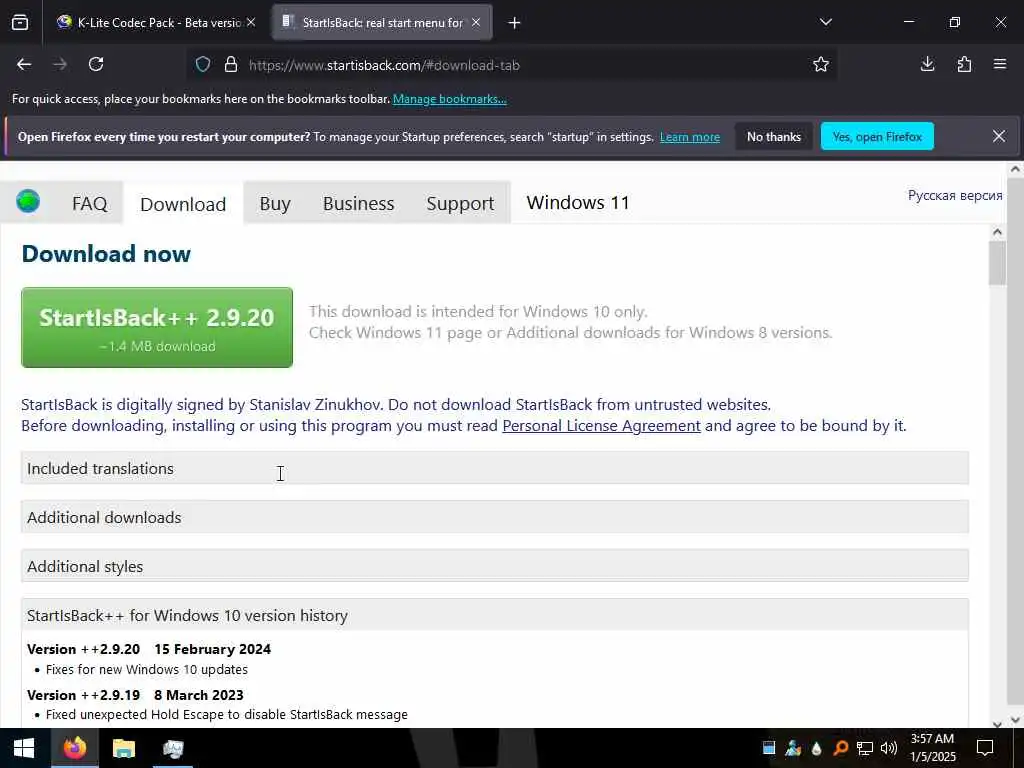1024x768 pixels.
Task: Open the extensions puzzle icon
Action: coord(964,64)
